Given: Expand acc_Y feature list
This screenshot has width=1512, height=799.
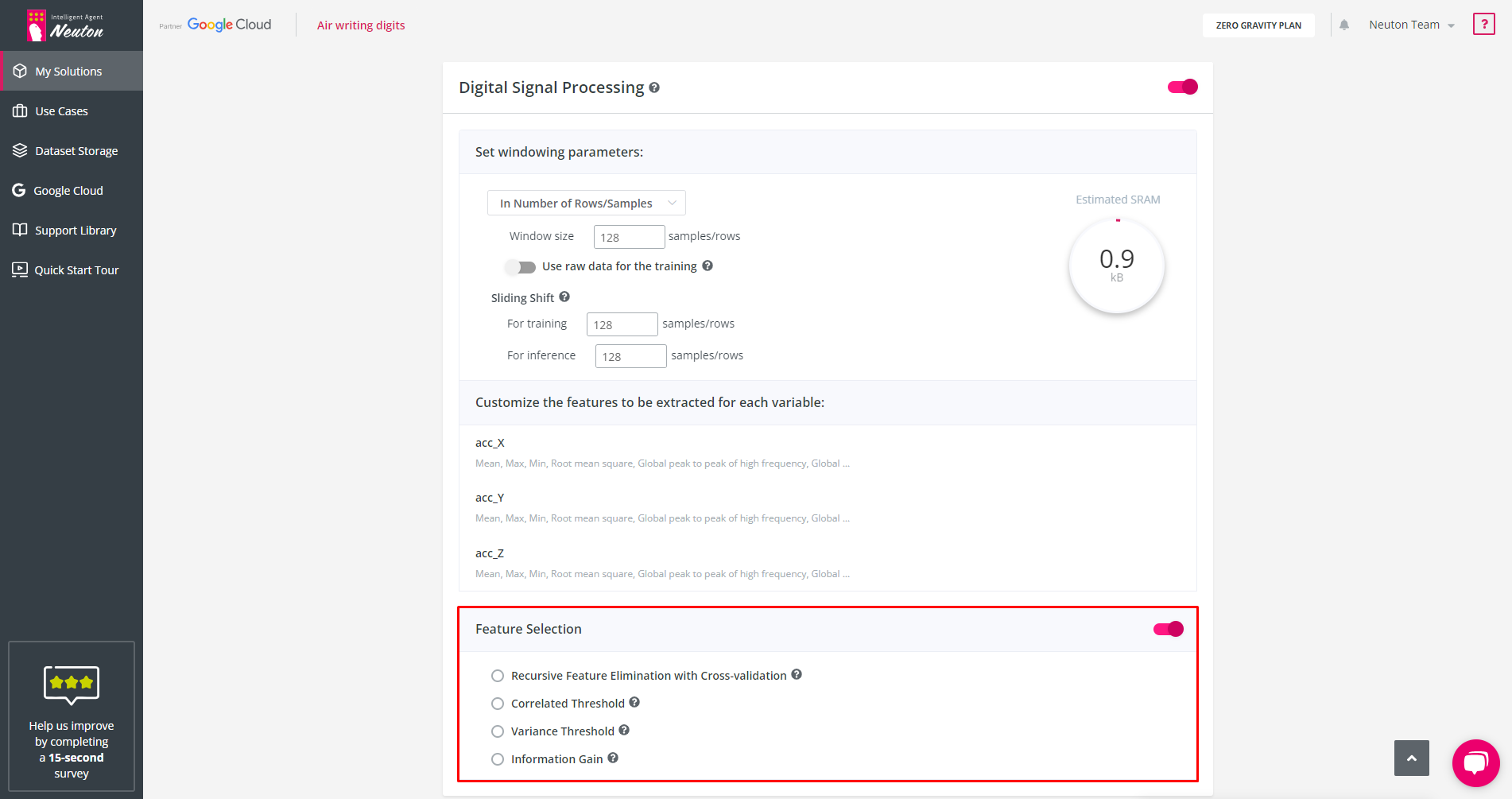Looking at the screenshot, I should click(662, 508).
